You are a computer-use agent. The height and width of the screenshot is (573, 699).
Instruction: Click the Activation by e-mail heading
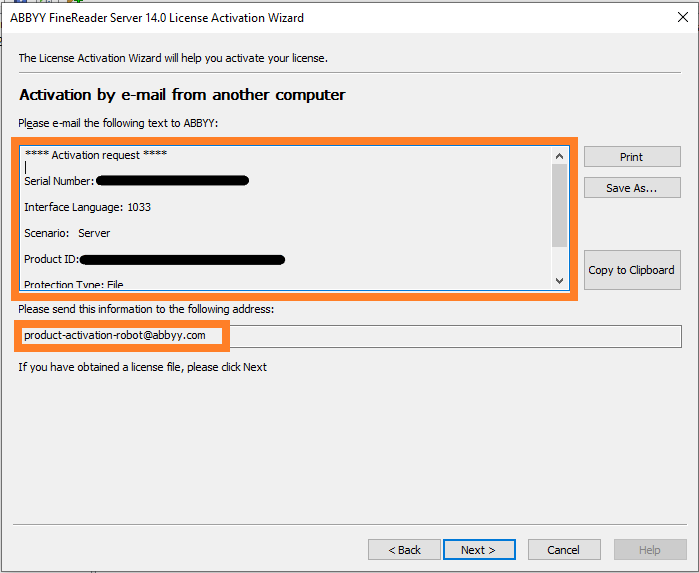182,95
